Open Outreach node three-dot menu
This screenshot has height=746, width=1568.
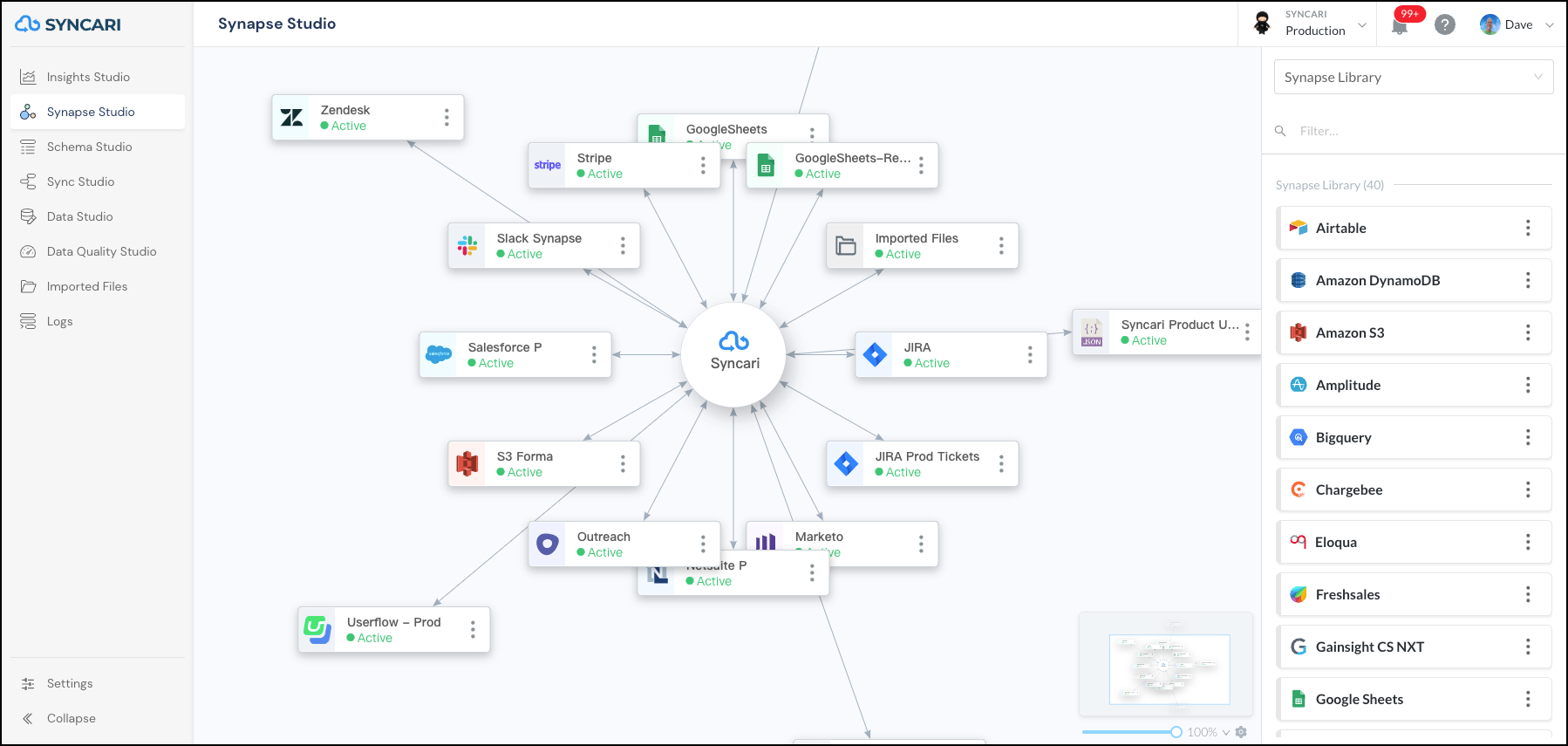[x=703, y=544]
